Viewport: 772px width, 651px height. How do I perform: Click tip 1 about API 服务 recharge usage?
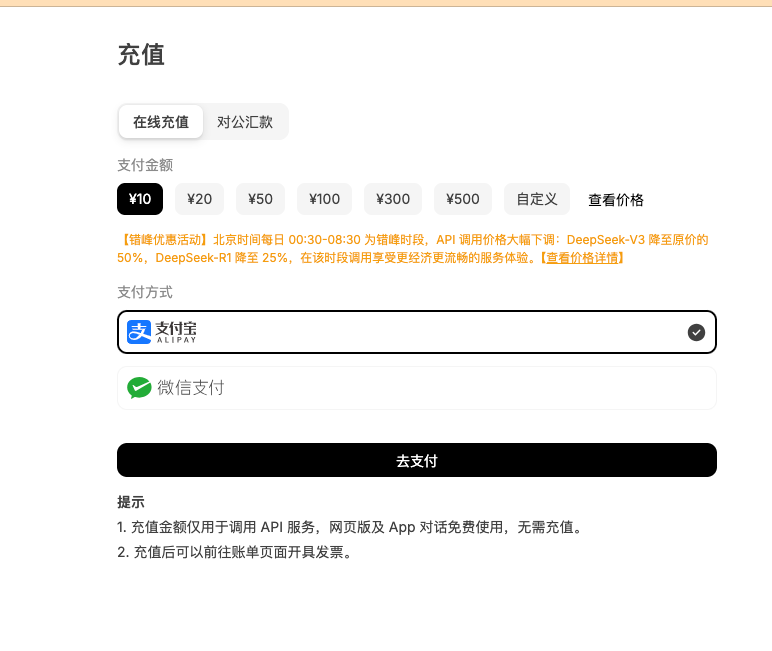pyautogui.click(x=351, y=527)
